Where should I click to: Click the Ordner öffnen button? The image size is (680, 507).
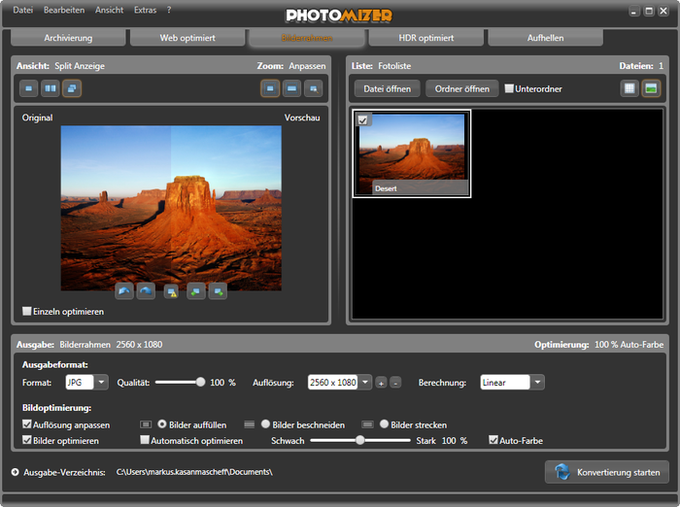pyautogui.click(x=462, y=89)
